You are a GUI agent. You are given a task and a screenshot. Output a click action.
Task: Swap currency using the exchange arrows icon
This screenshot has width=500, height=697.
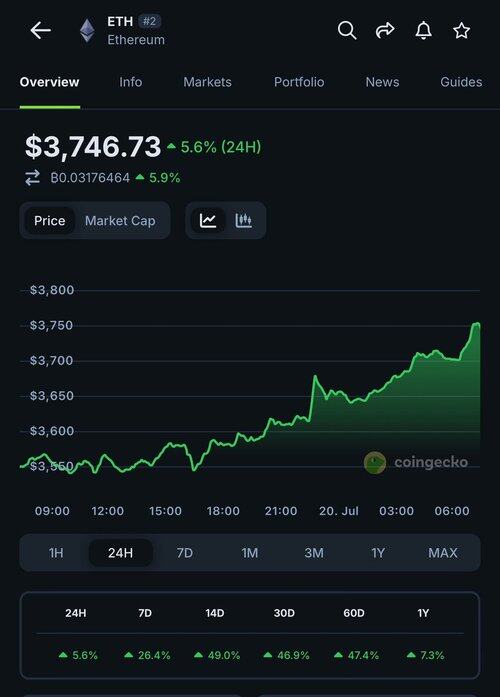(x=32, y=178)
